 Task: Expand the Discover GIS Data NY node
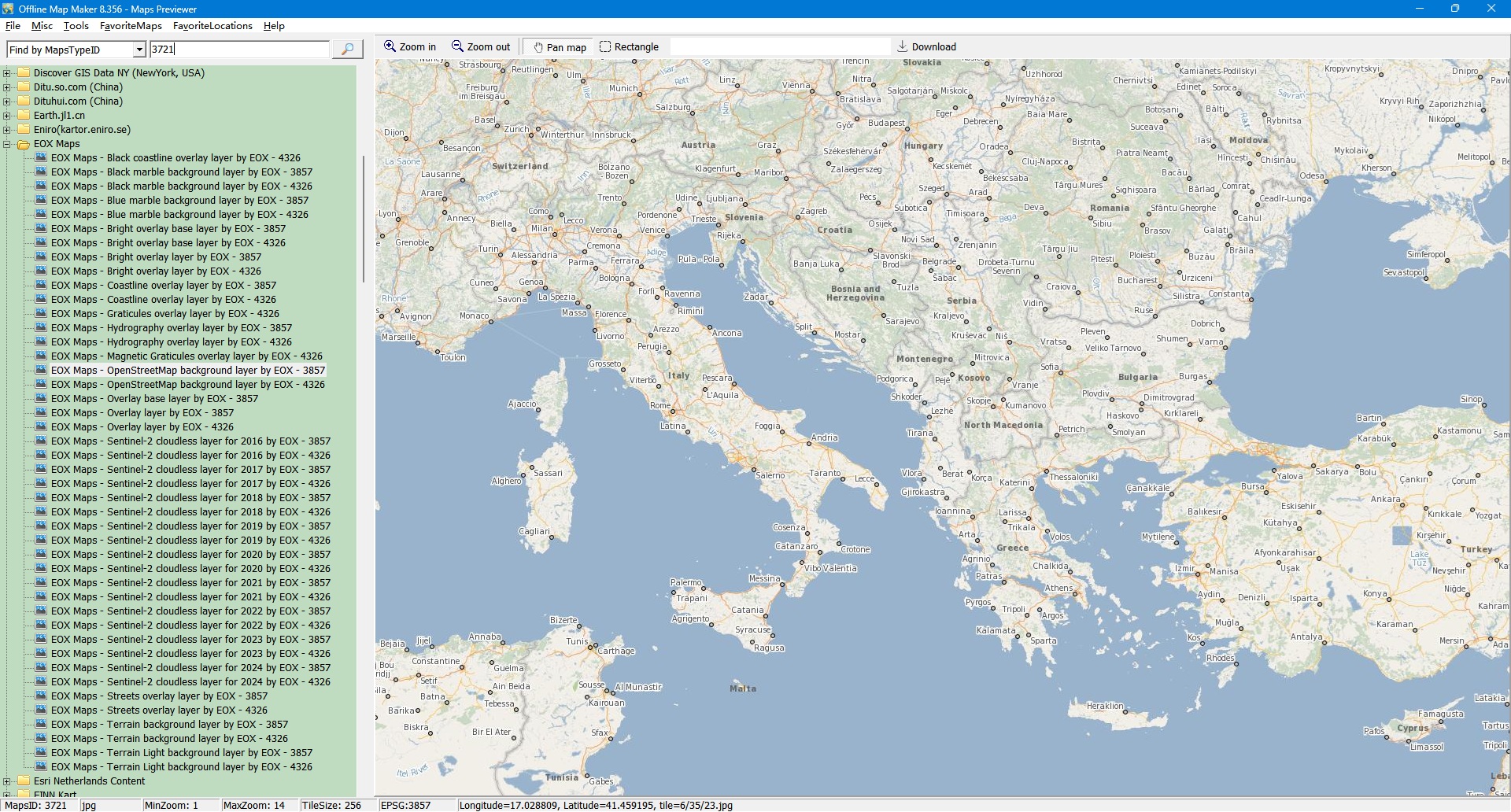pyautogui.click(x=7, y=73)
